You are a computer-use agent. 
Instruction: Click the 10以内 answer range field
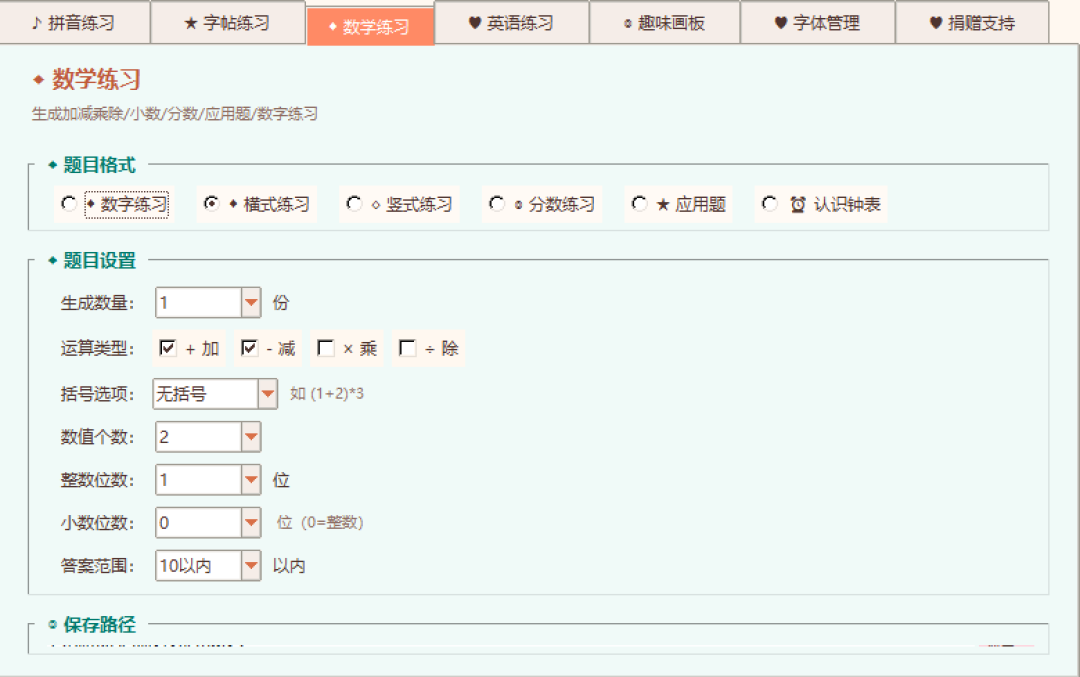click(x=198, y=566)
